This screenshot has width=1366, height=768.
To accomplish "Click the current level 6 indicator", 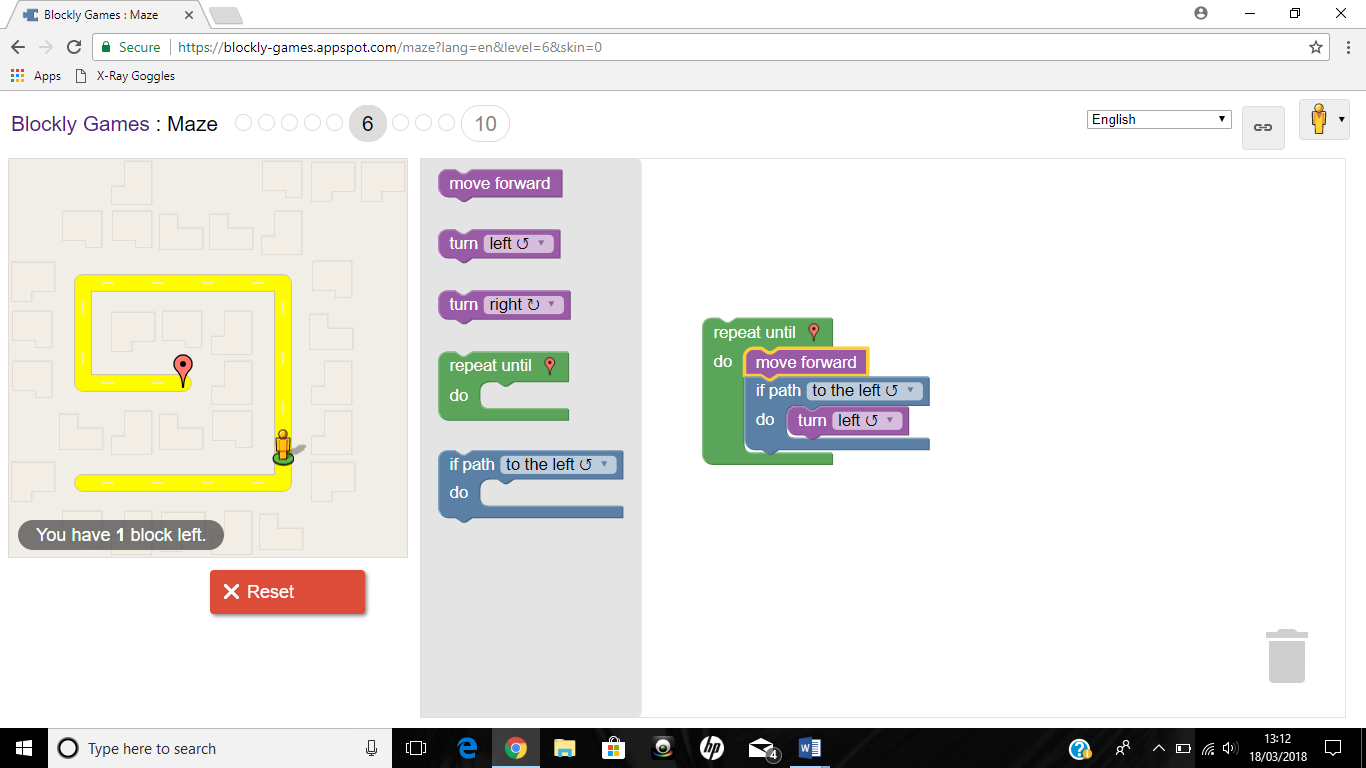I will pyautogui.click(x=368, y=123).
